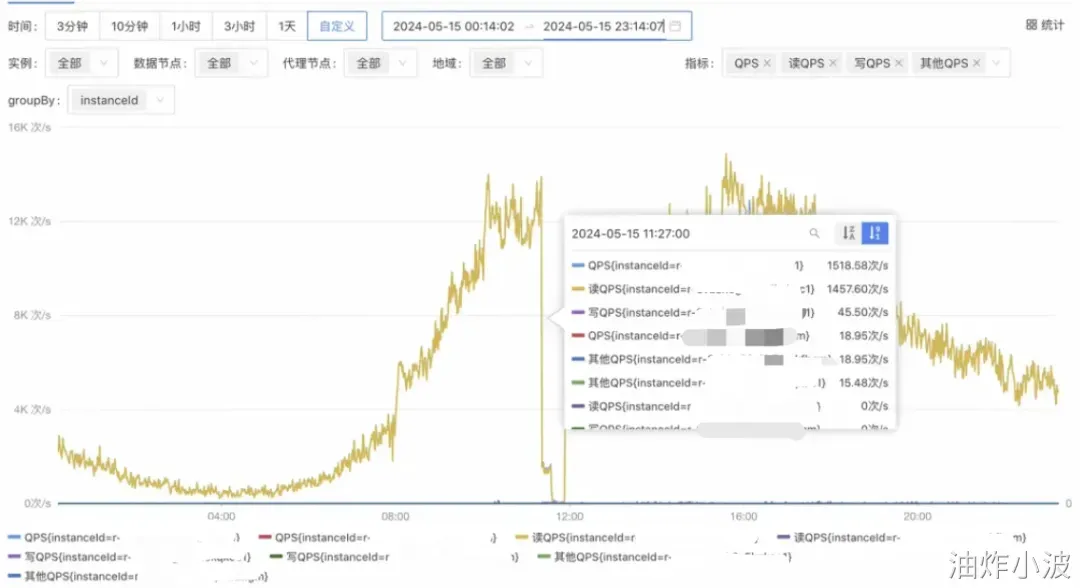
Task: Click the tooltip search icon
Action: pyautogui.click(x=814, y=233)
